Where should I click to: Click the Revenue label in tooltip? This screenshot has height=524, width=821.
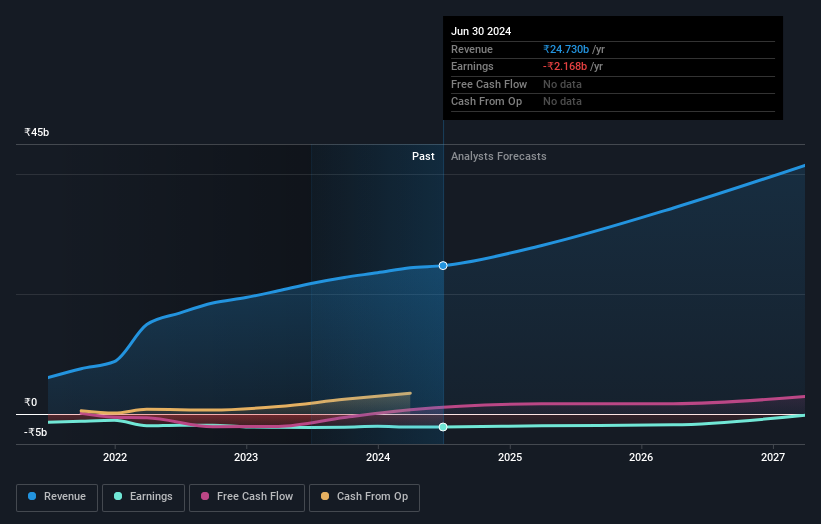point(472,49)
